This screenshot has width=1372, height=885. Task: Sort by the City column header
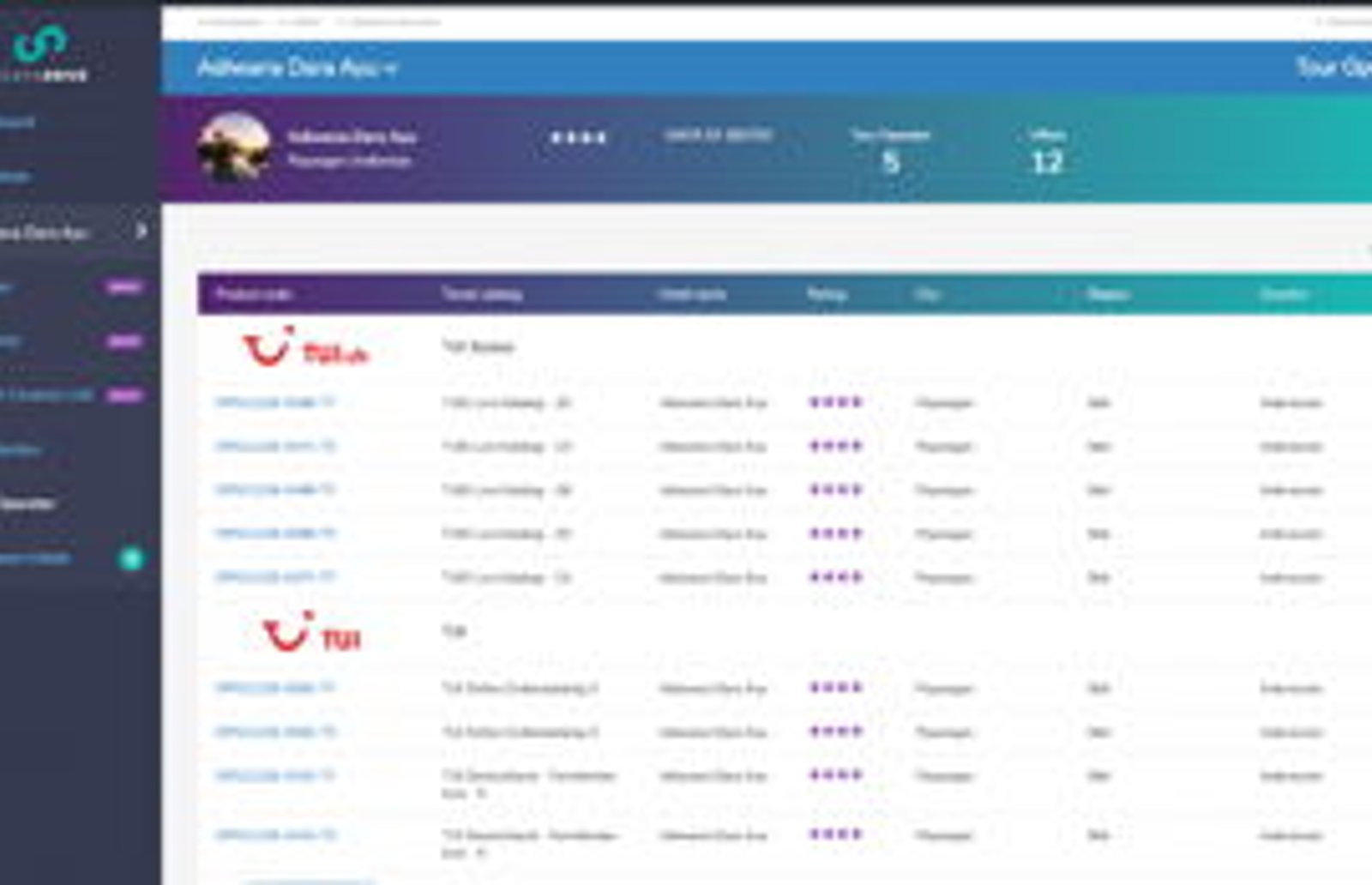927,294
